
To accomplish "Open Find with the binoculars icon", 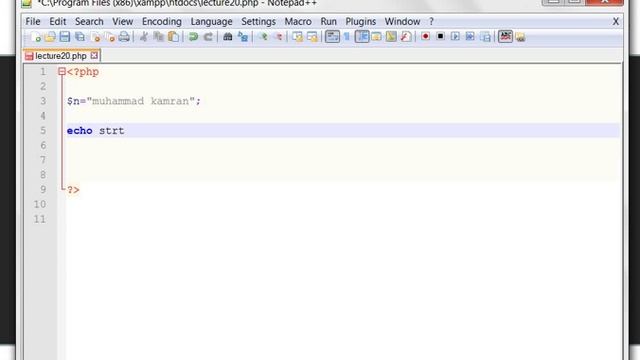I will [x=228, y=37].
